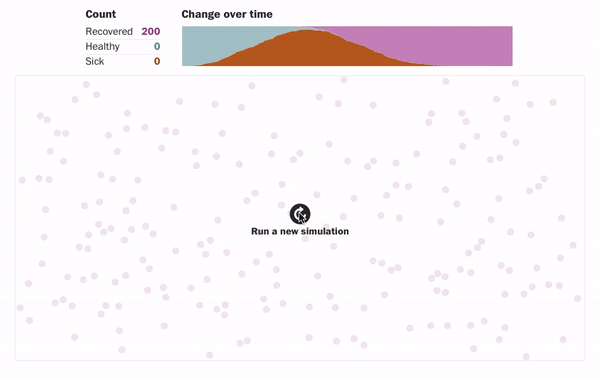Click the orange sick area in chart

(x=306, y=52)
